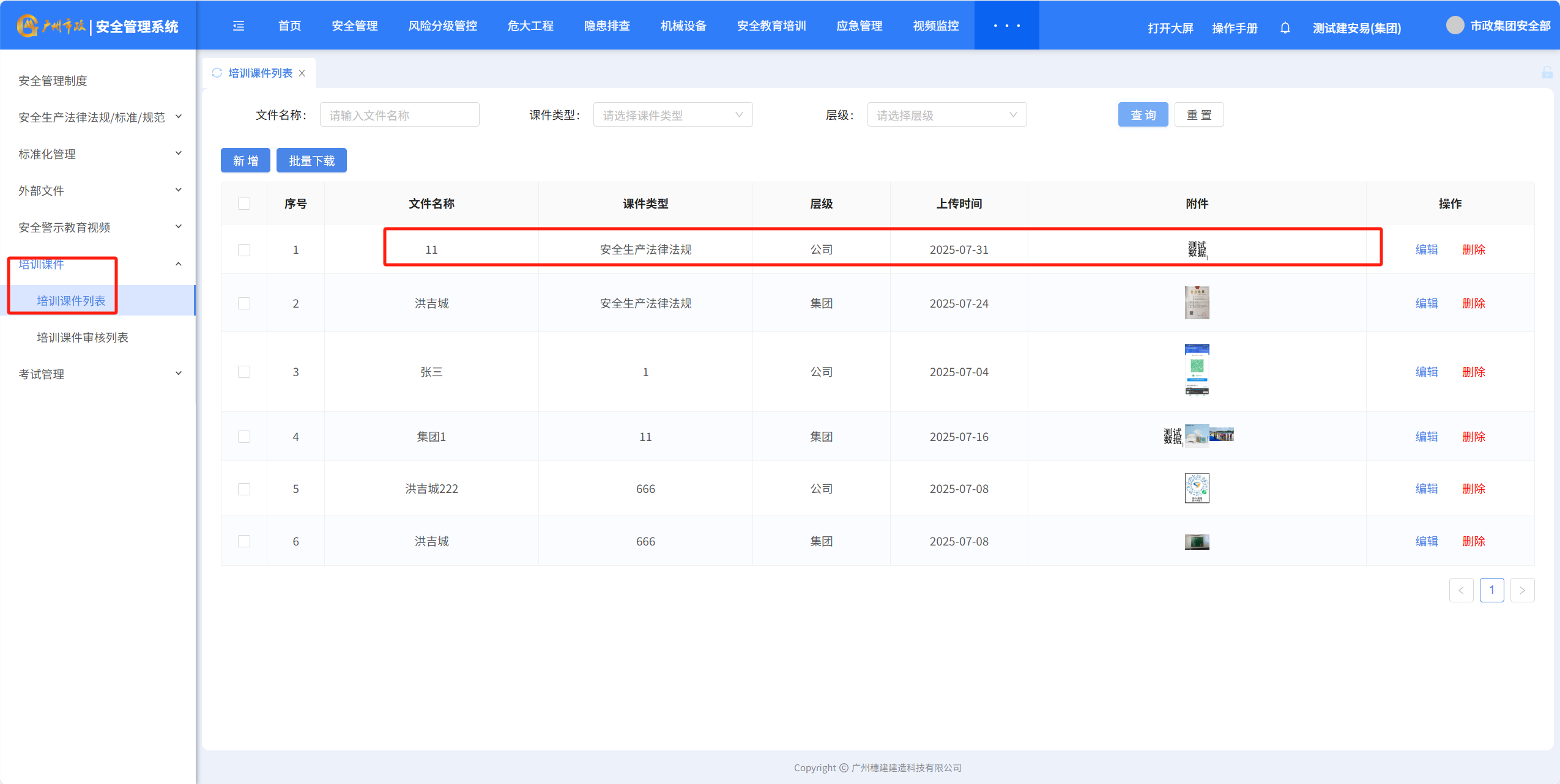Click 删除 for row 3 张三
The width and height of the screenshot is (1560, 784).
[1473, 372]
